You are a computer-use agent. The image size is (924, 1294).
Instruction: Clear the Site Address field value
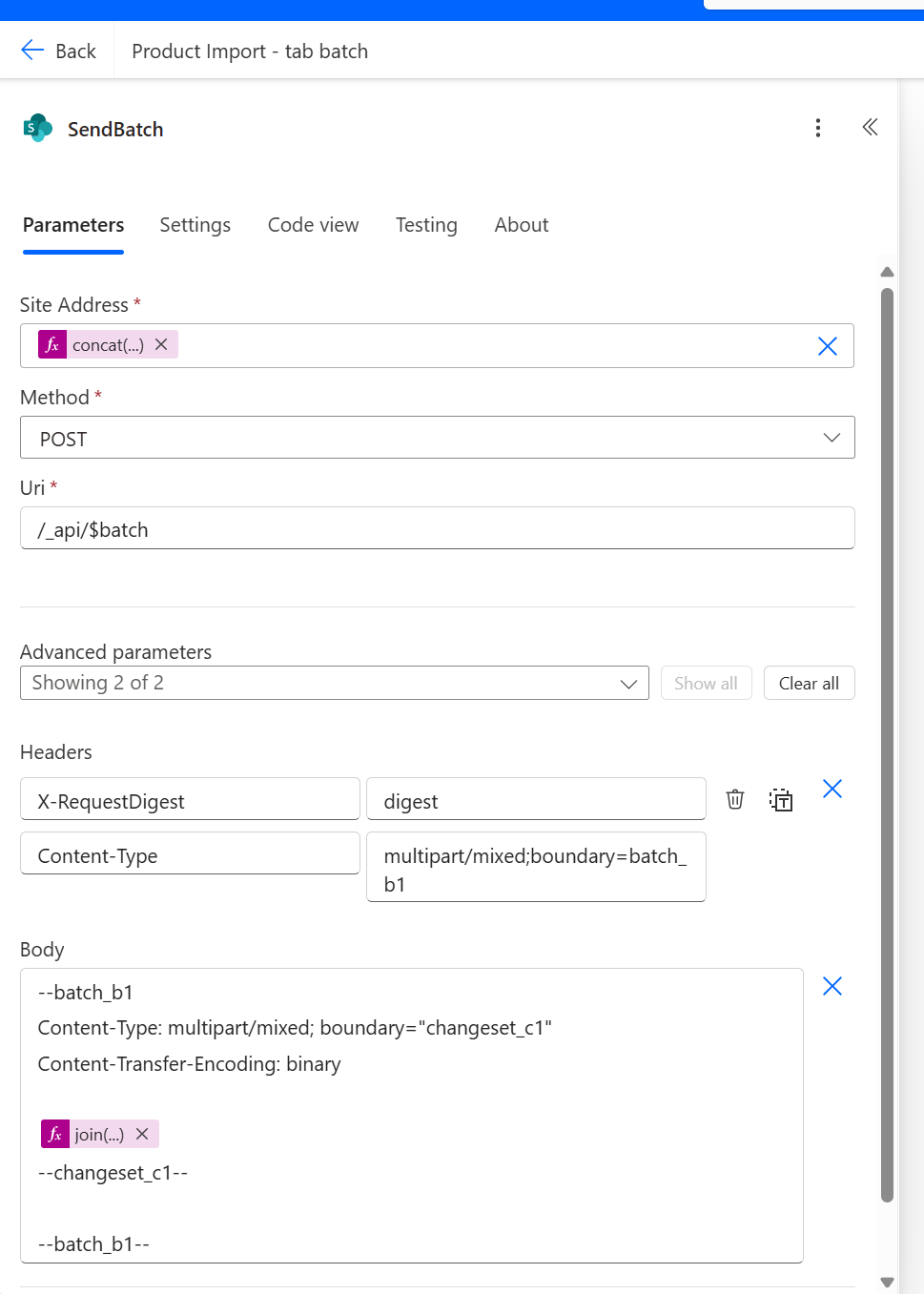(x=828, y=346)
